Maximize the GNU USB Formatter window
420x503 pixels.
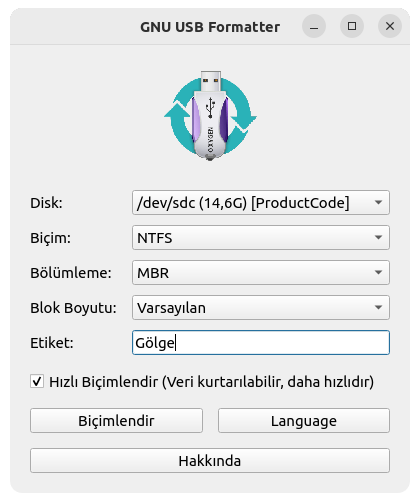coord(352,26)
